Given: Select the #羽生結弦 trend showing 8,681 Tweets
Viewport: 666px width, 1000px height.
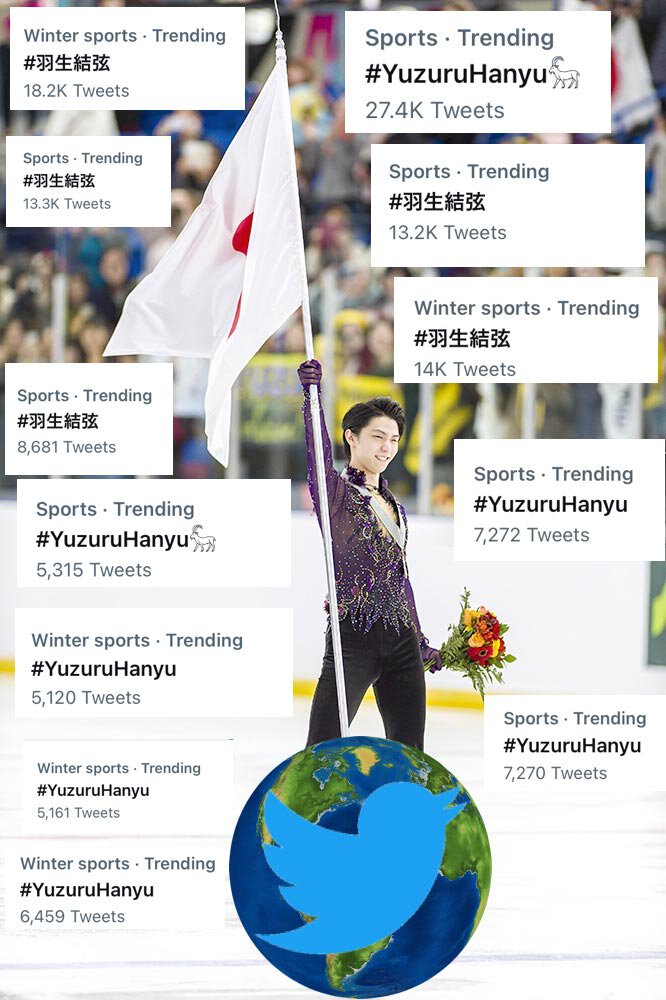Looking at the screenshot, I should [89, 419].
